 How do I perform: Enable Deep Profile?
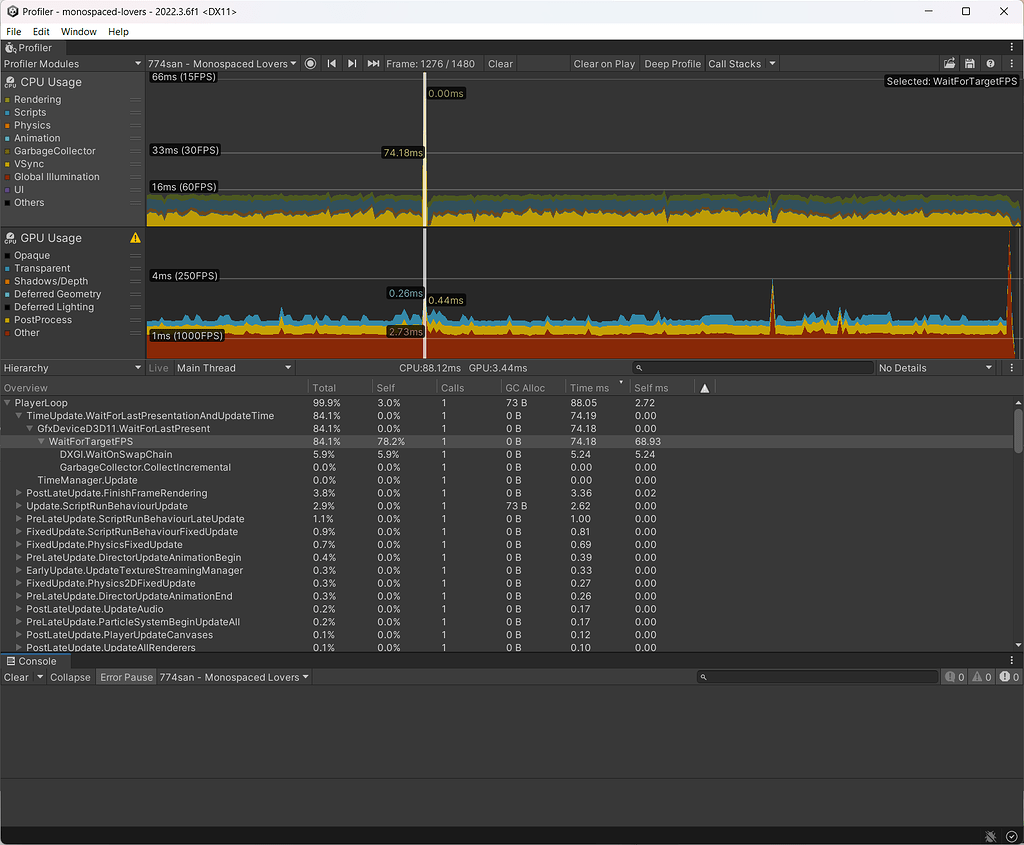(671, 63)
